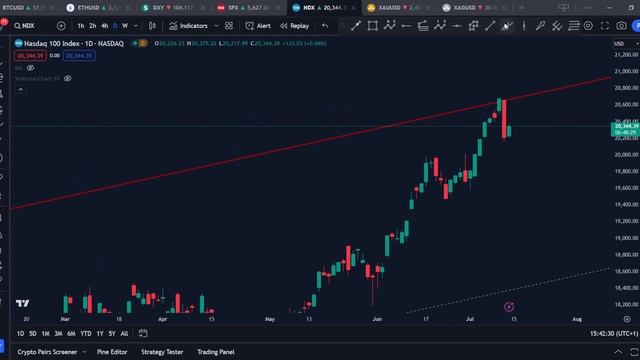The height and width of the screenshot is (360, 640).
Task: Switch to the XAGUSD tab
Action: coord(474,8)
